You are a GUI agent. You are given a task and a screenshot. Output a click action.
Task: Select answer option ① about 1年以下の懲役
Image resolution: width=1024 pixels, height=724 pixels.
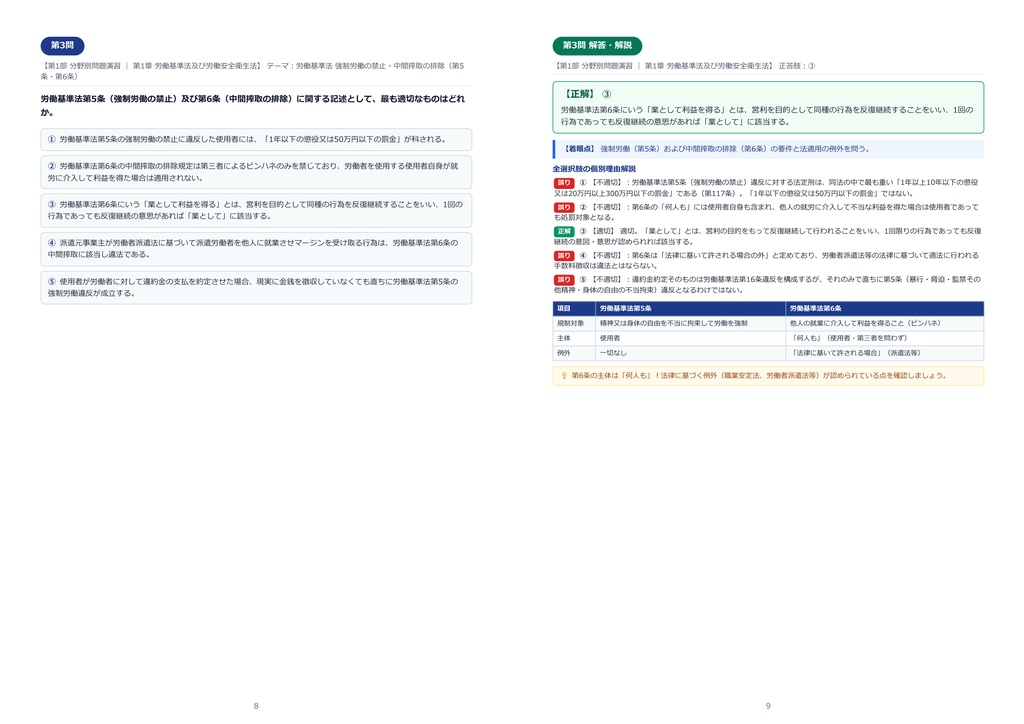click(x=256, y=140)
